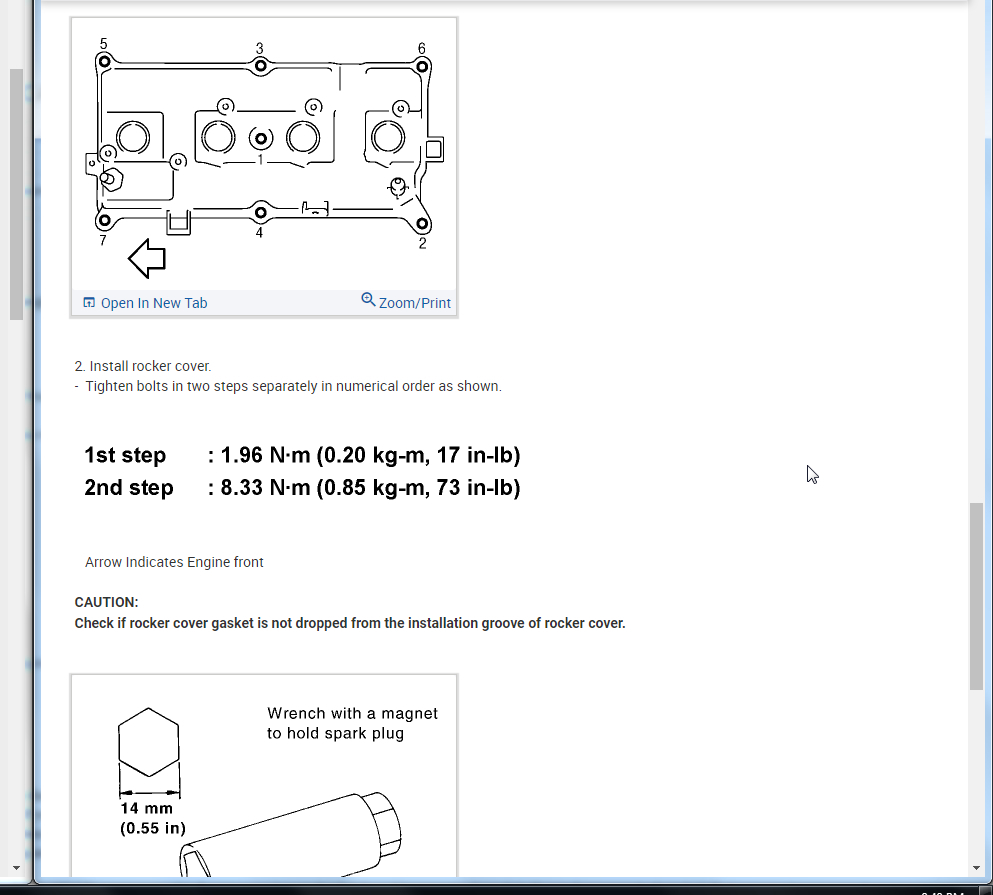993x895 pixels.
Task: Click the rocker cover bolt order diagram
Action: 264,155
